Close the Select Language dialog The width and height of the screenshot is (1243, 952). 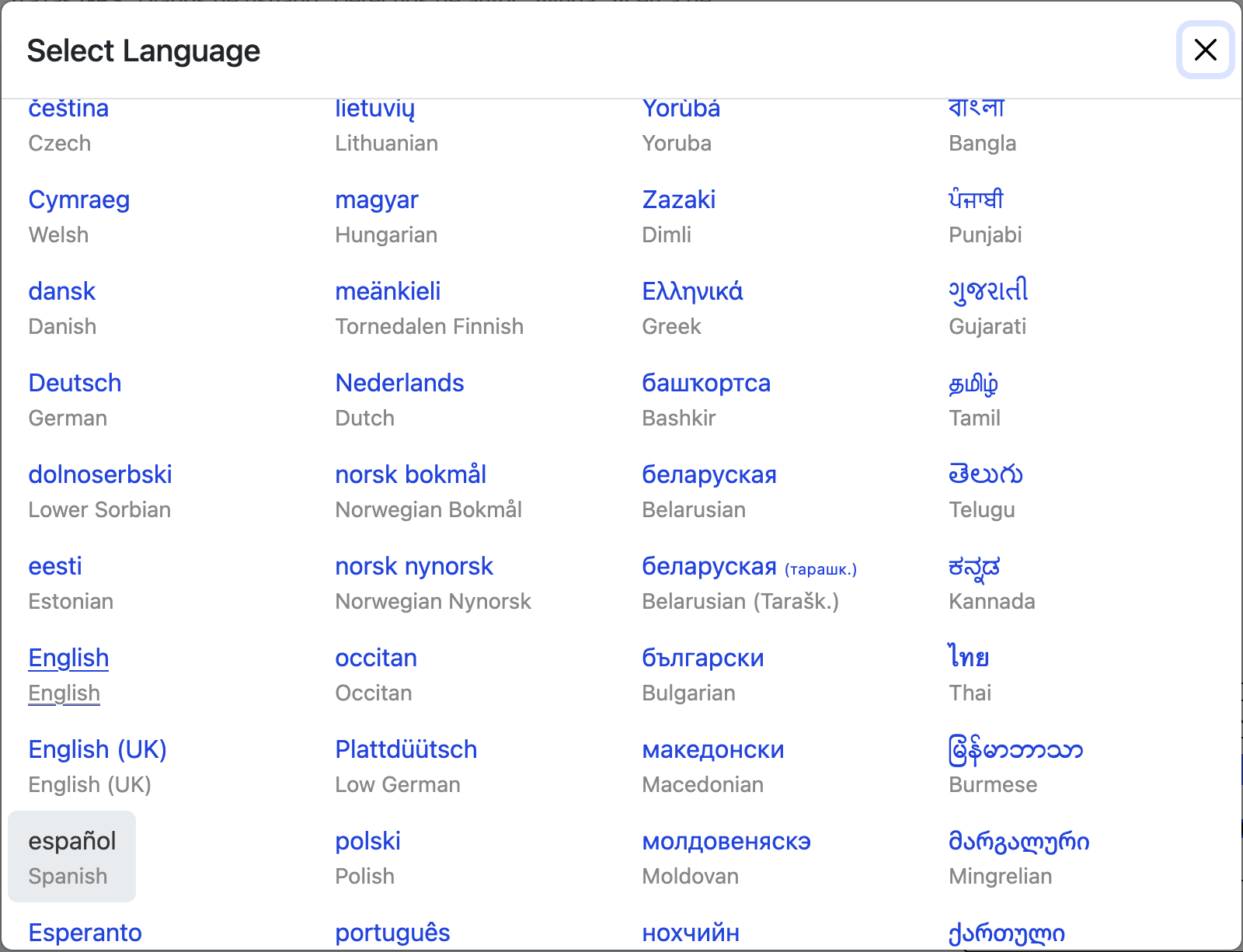(x=1205, y=50)
